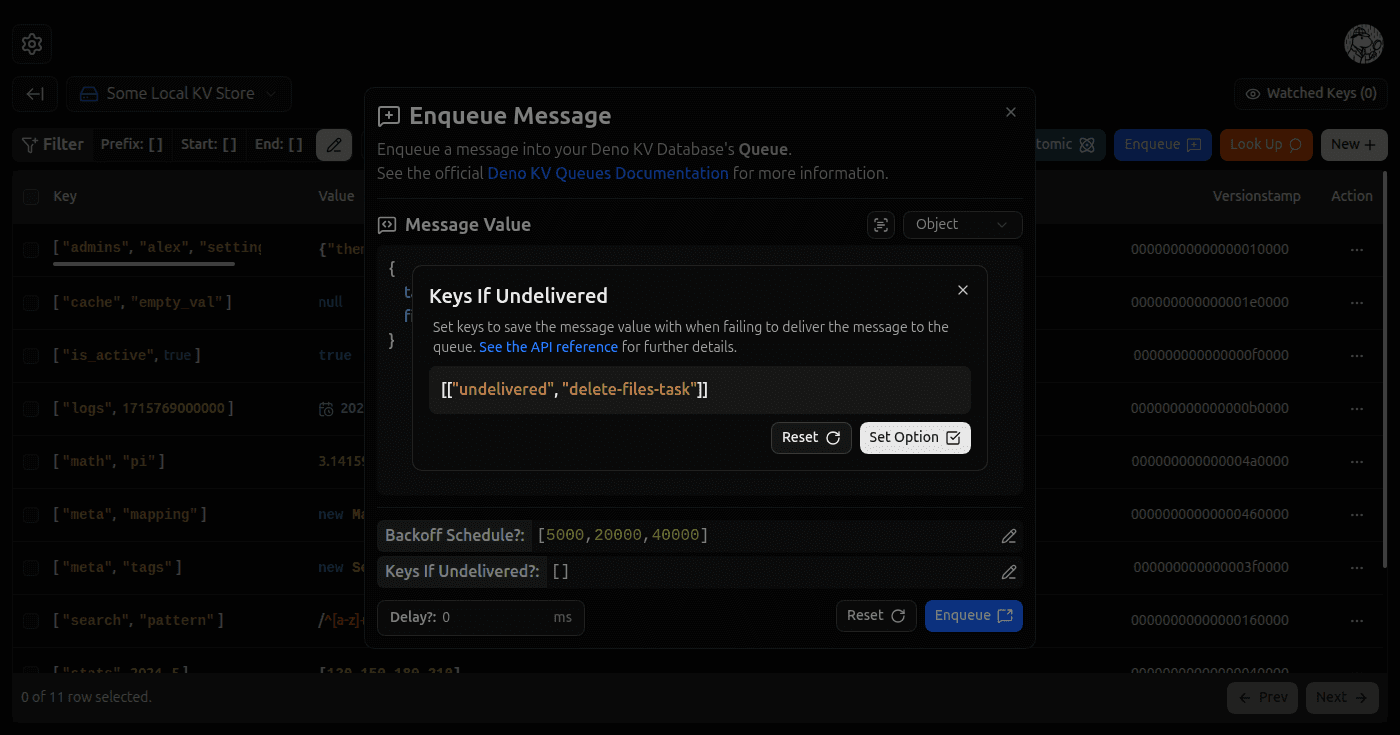1400x735 pixels.
Task: Click the horizontal scrollbar under admins key
Action: pos(144,264)
